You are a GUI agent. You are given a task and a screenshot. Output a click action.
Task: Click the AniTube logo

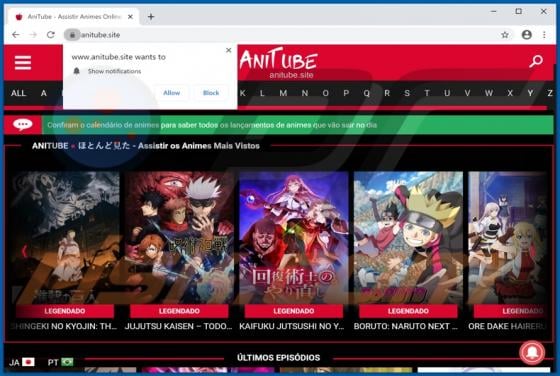coord(279,62)
